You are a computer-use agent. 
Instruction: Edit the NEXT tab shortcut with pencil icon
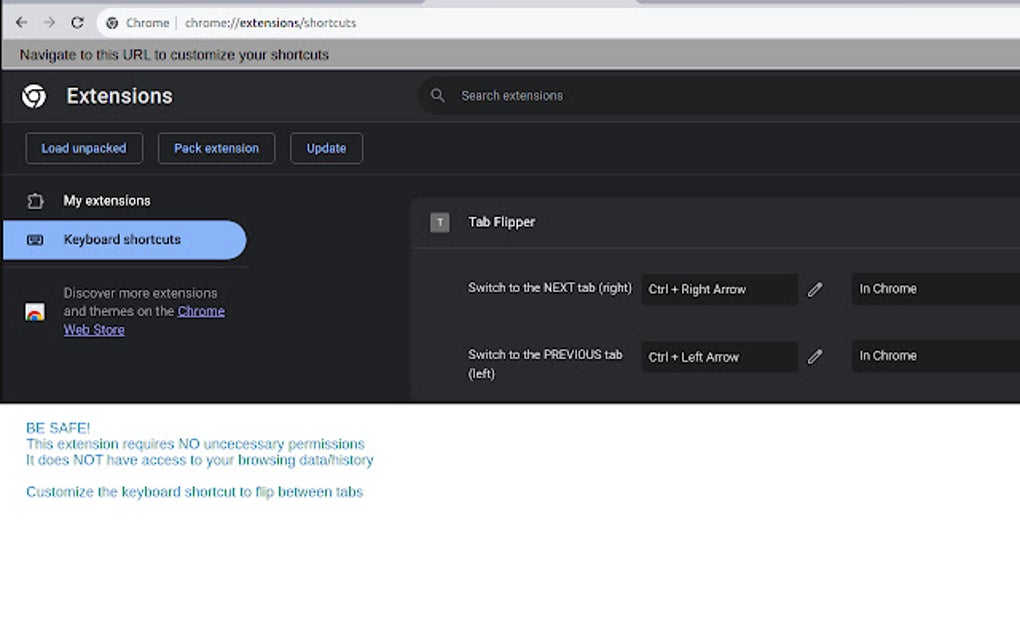[815, 289]
